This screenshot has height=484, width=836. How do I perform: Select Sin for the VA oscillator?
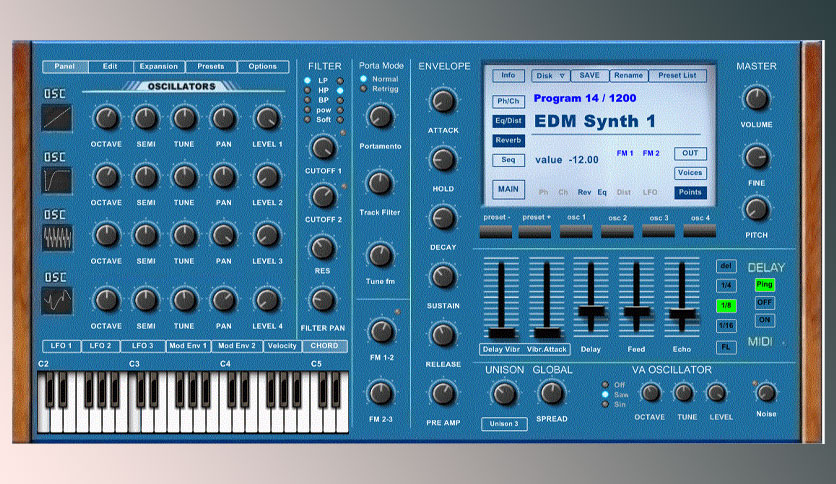tap(605, 405)
